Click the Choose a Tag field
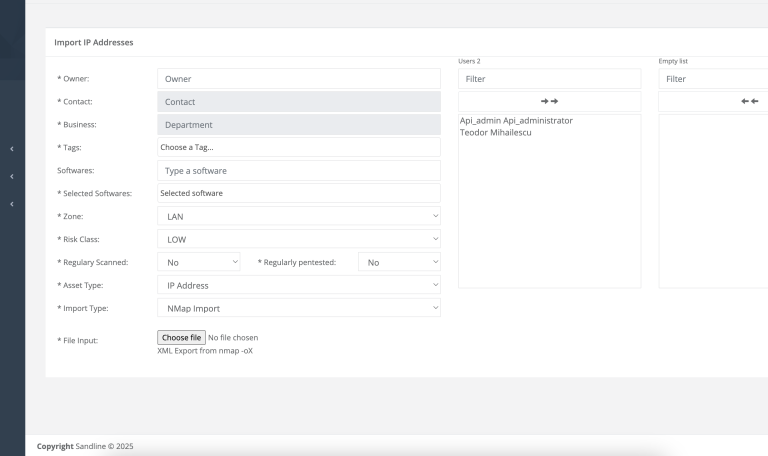This screenshot has width=768, height=456. [299, 147]
